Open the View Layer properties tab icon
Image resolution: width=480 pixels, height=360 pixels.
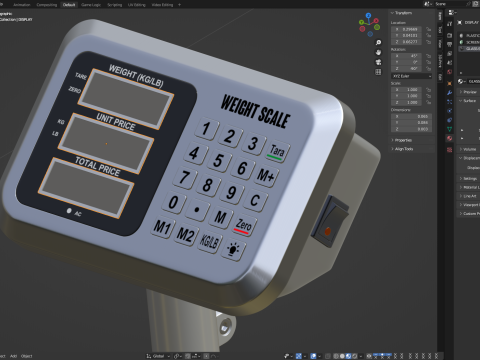click(450, 54)
